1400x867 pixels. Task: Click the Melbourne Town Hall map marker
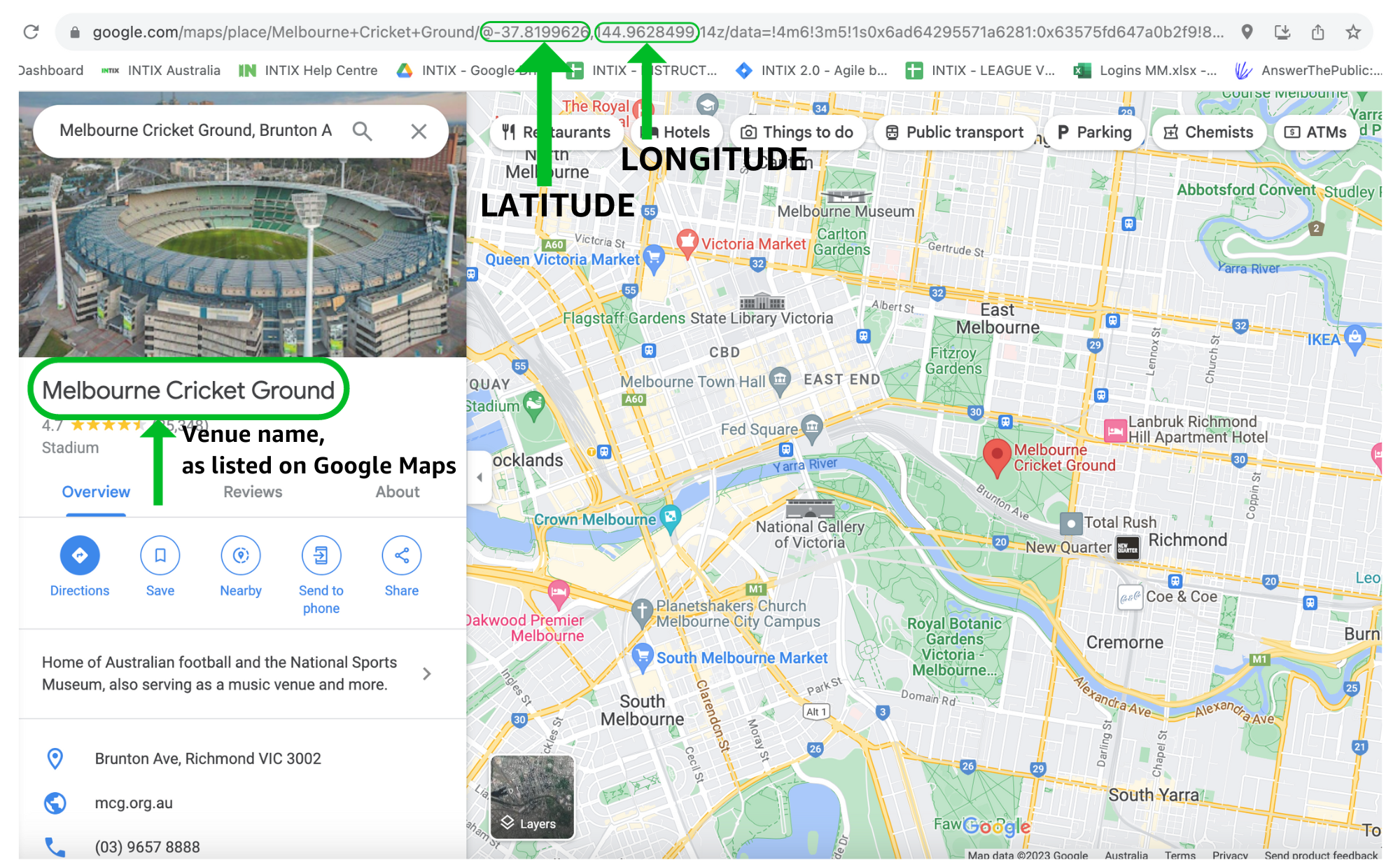780,380
